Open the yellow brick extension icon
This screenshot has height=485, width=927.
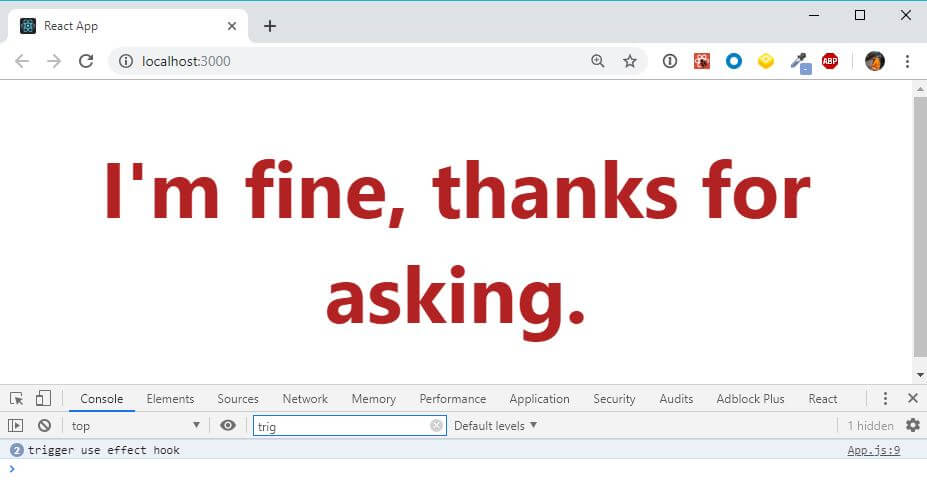766,61
